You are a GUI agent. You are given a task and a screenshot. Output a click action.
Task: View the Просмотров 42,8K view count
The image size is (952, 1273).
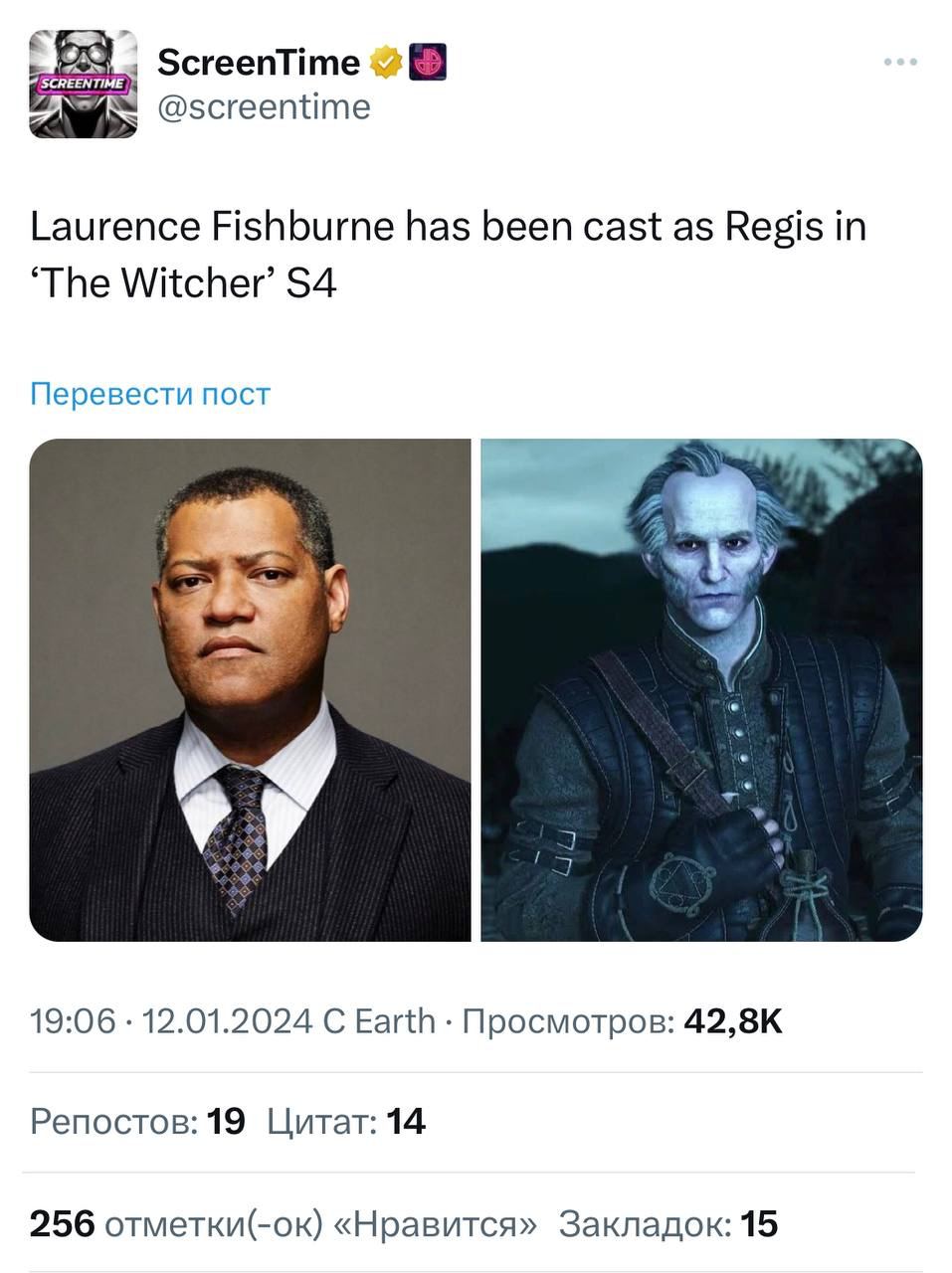click(623, 1020)
